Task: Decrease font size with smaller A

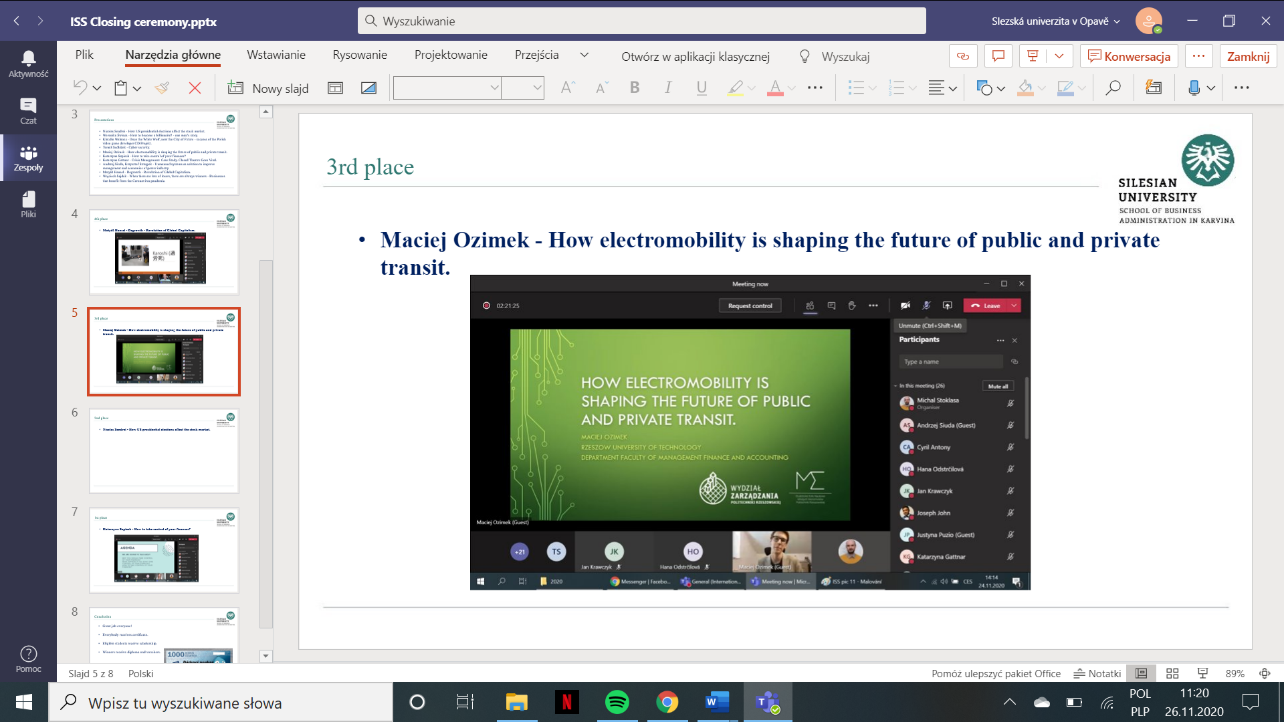Action: [x=600, y=88]
